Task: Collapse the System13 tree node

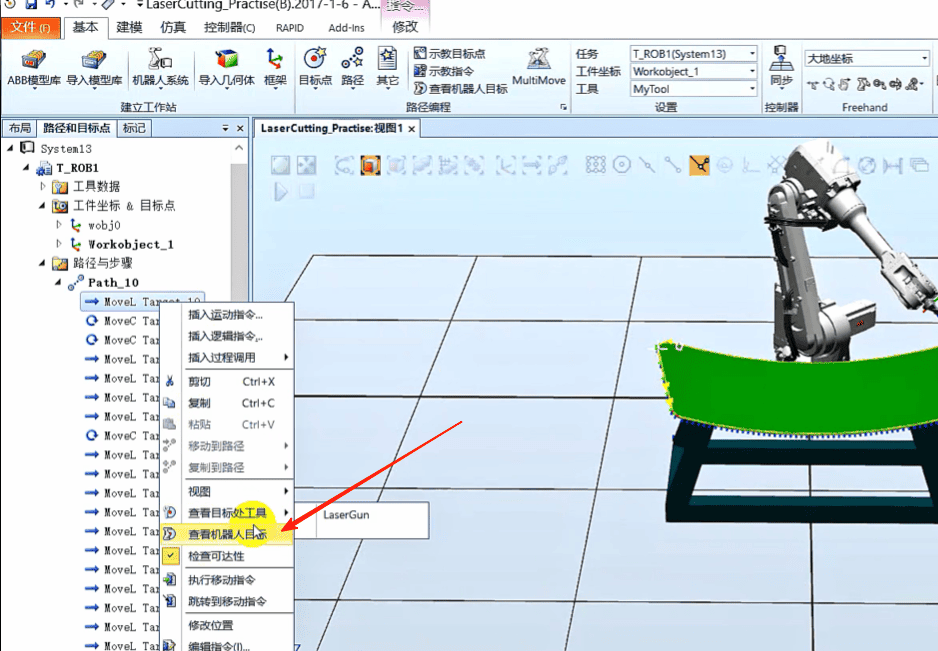Action: pyautogui.click(x=10, y=148)
